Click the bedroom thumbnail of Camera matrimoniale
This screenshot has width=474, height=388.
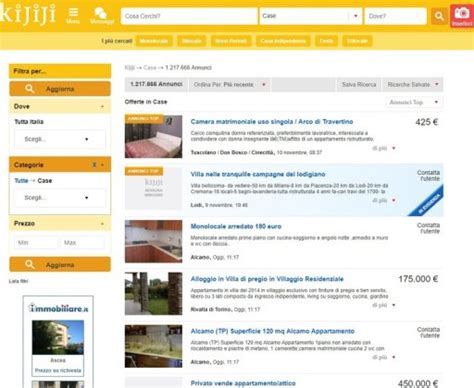(x=153, y=136)
